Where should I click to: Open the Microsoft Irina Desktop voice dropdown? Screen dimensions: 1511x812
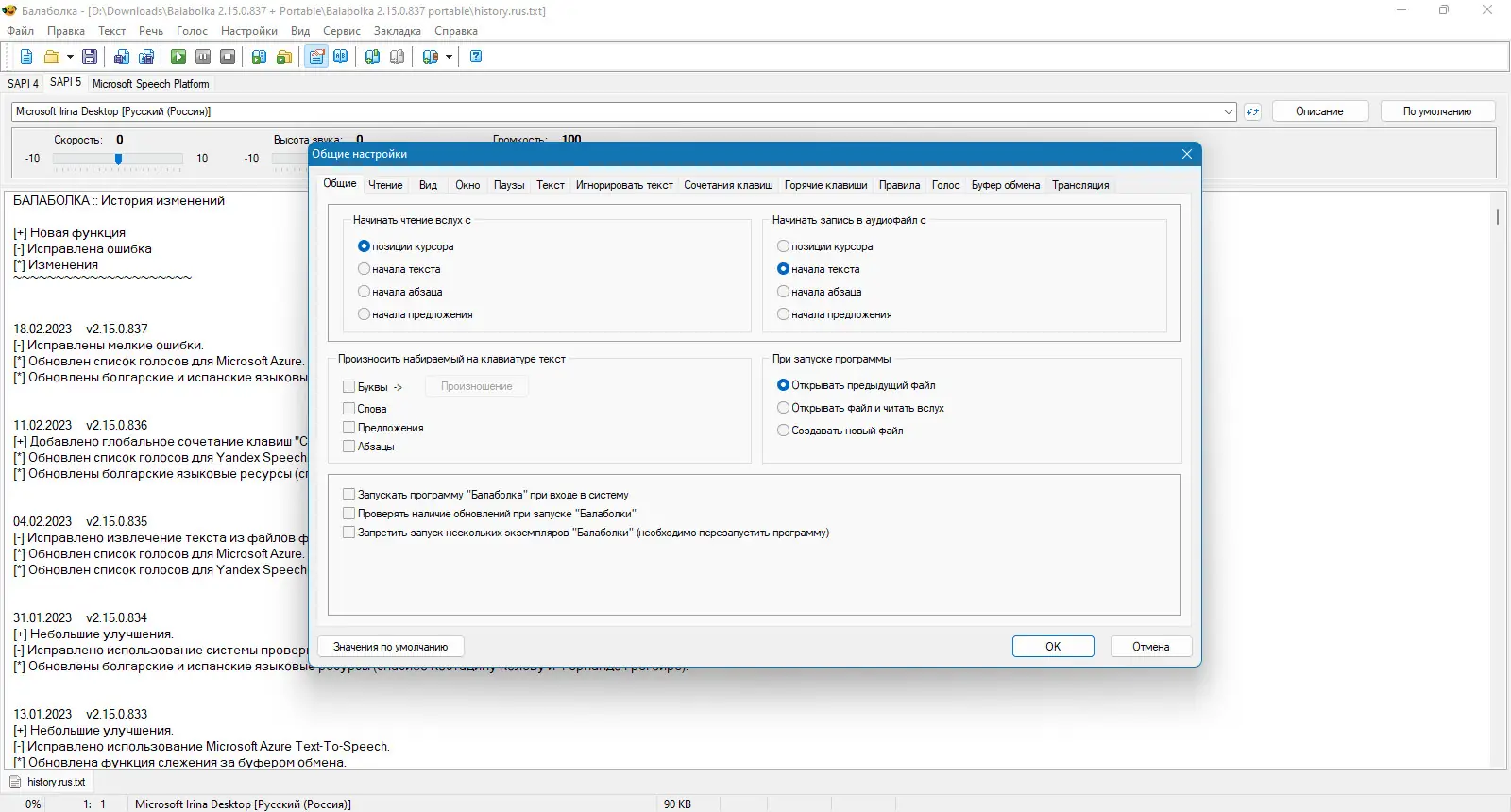click(624, 111)
